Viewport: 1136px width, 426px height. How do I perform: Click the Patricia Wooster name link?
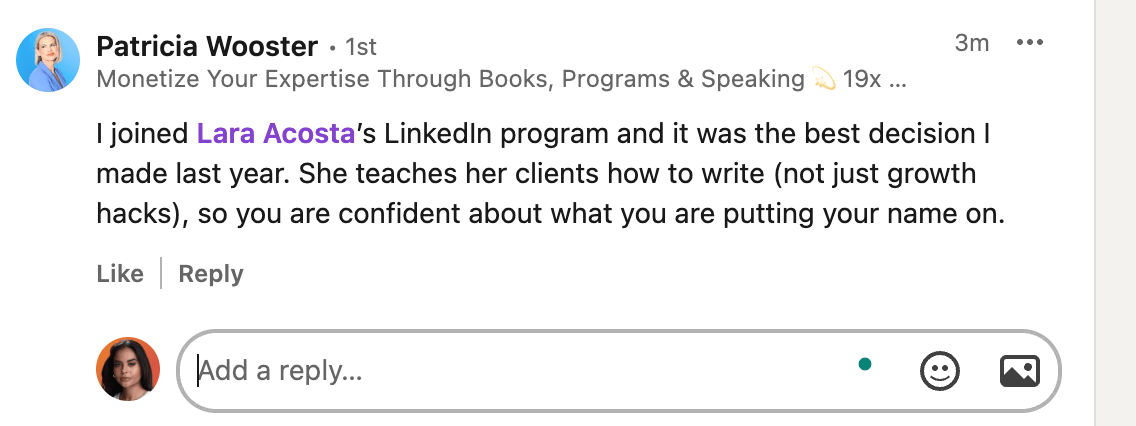pyautogui.click(x=207, y=46)
